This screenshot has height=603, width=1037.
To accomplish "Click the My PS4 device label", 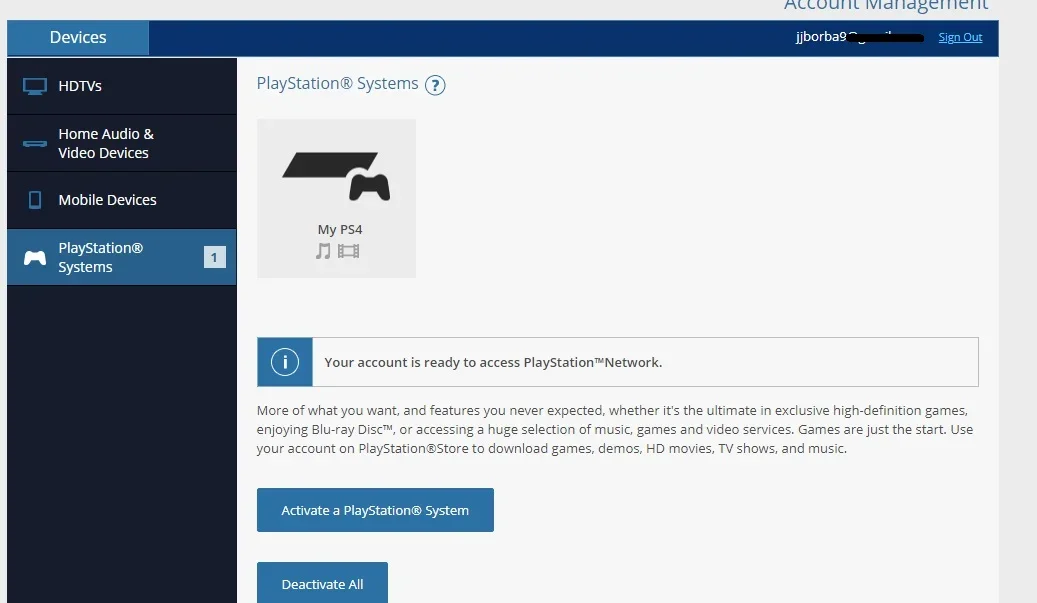I will point(340,229).
